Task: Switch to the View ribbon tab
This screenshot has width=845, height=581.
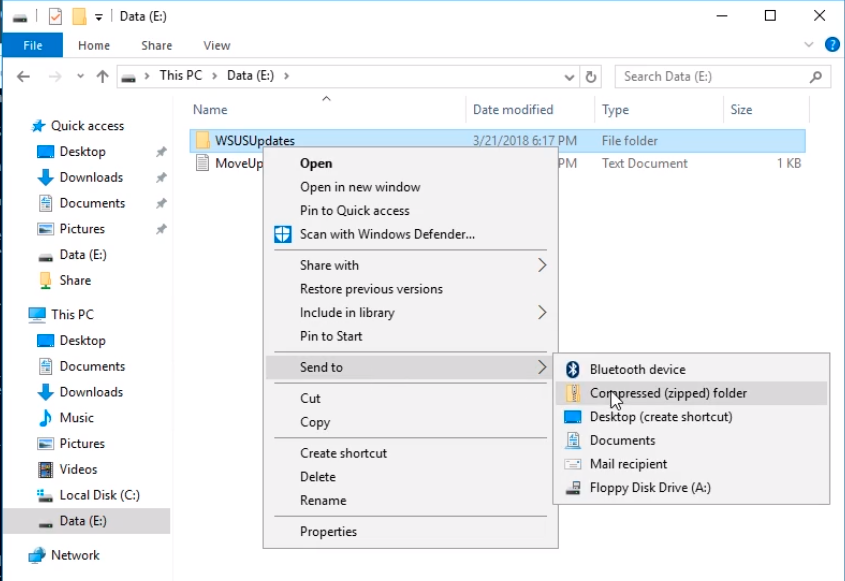Action: click(217, 45)
